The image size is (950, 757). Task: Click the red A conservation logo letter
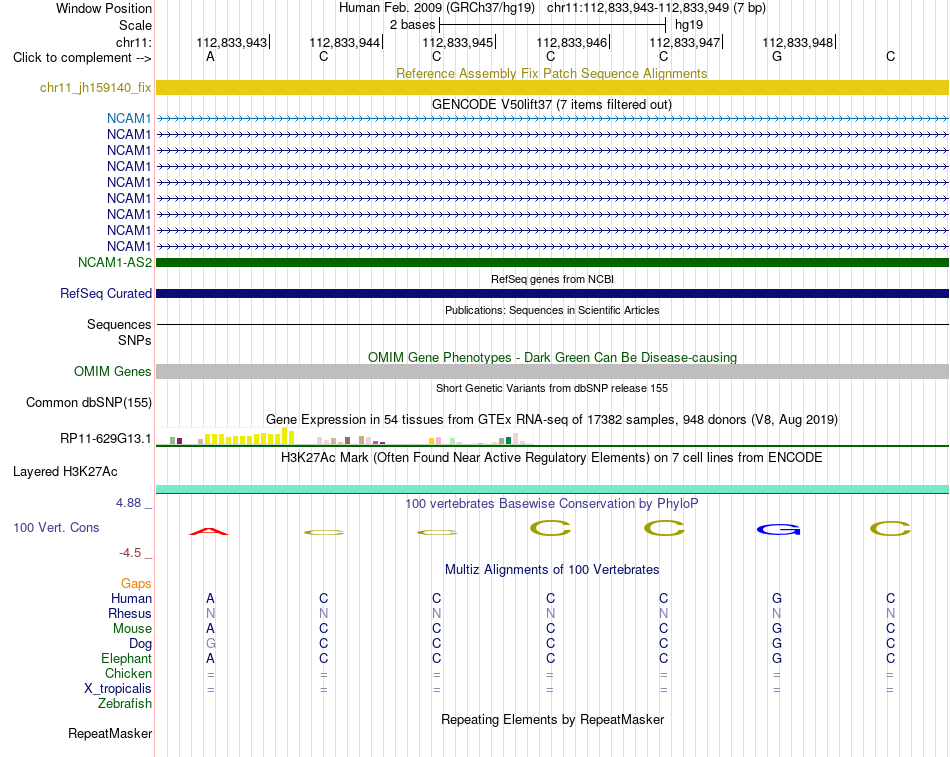(x=209, y=532)
